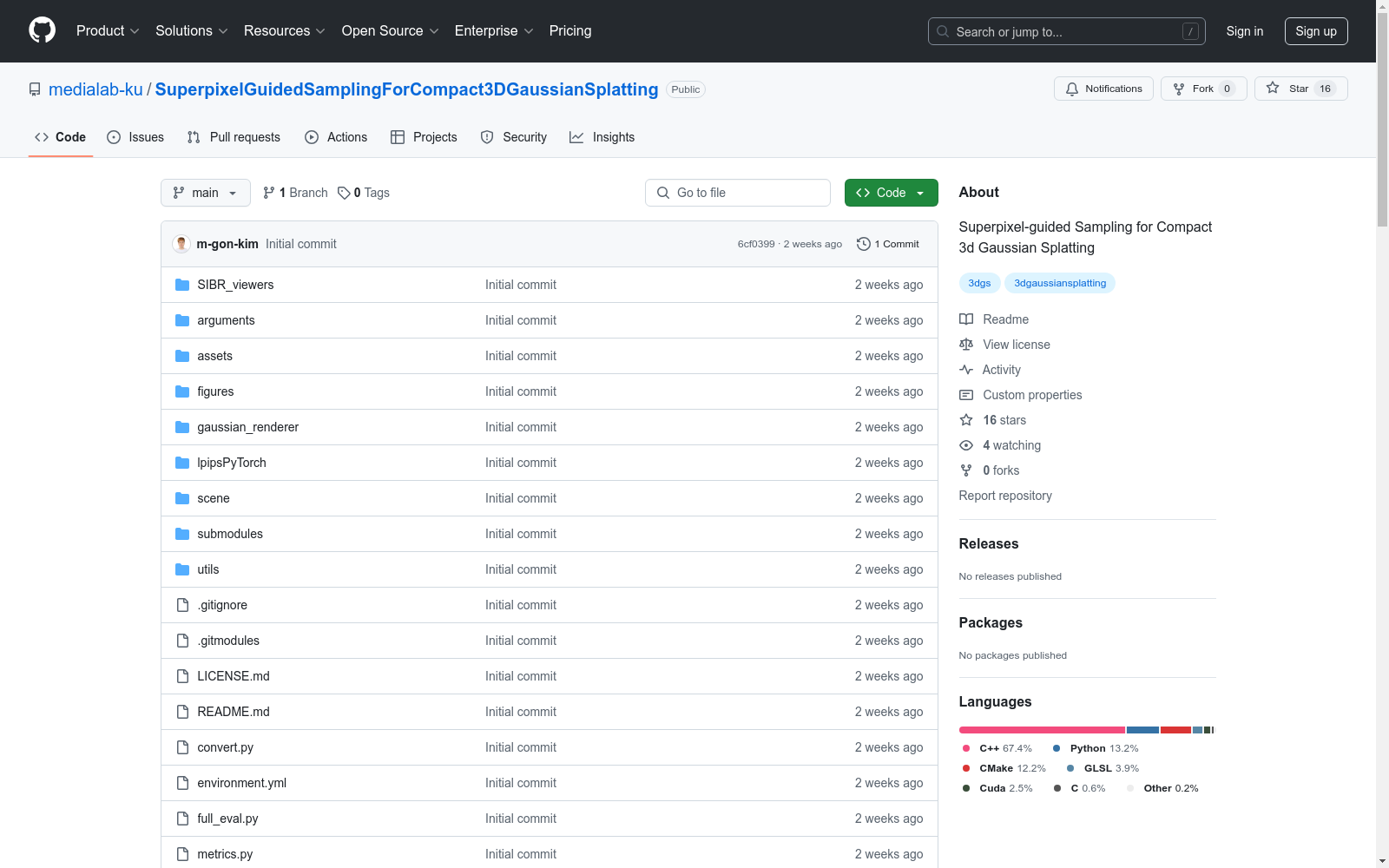Click the assets folder icon
Screen dimensions: 1389x868
182,356
